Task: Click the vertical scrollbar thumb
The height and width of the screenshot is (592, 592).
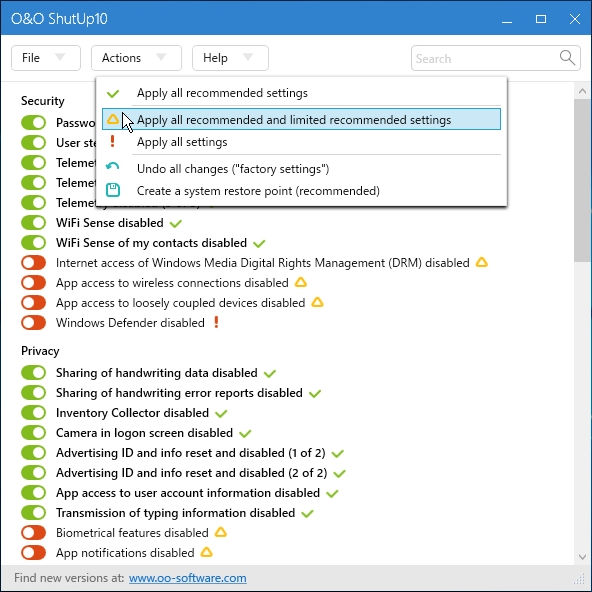Action: [582, 180]
